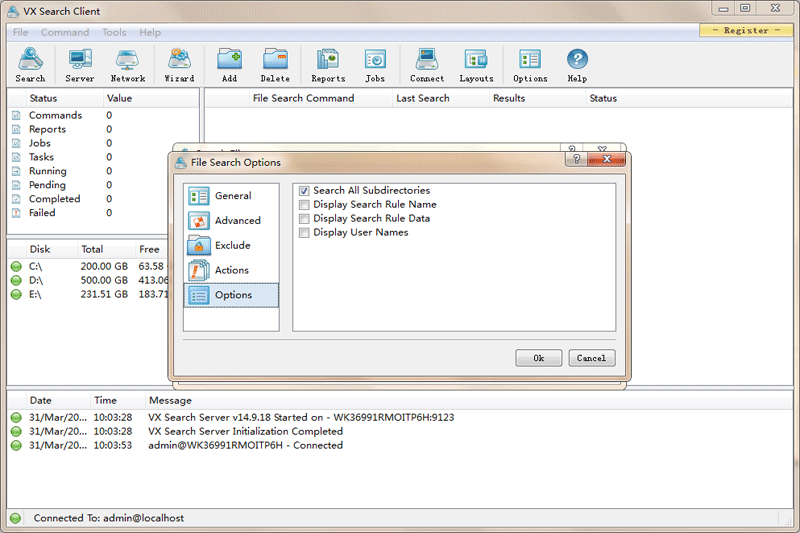
Task: Open the Server toolbar icon
Action: [x=80, y=60]
